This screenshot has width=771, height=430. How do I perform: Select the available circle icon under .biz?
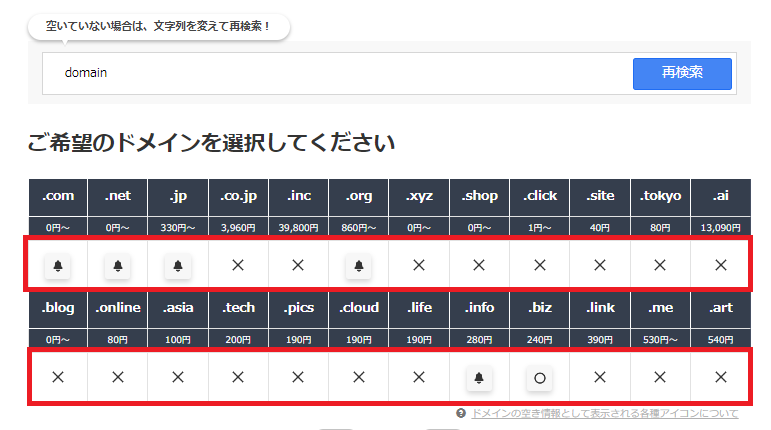tap(539, 377)
